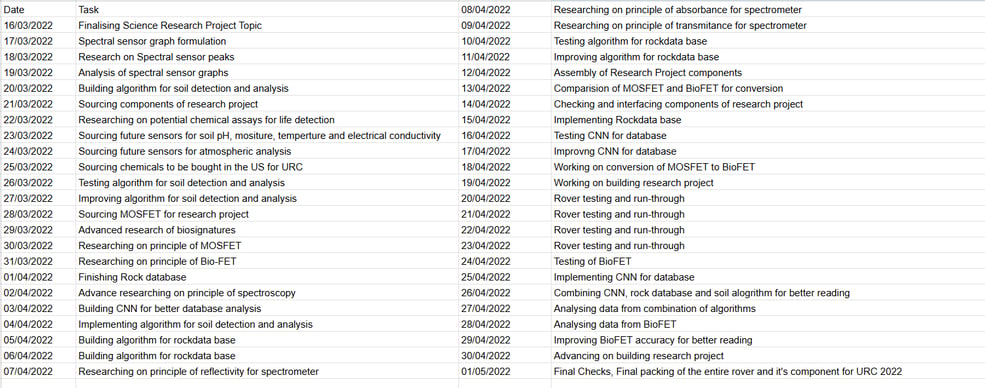Click the Spectral sensor graph formulation cell
This screenshot has height=388, width=985.
(x=267, y=41)
